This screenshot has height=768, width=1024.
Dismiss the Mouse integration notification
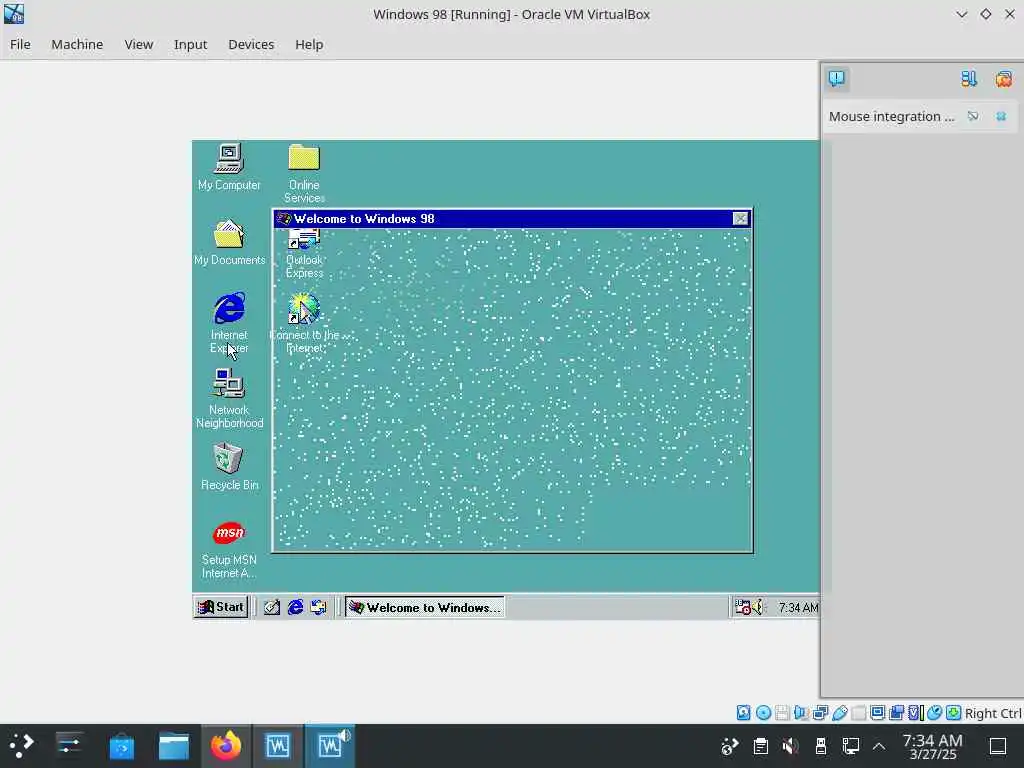click(1000, 116)
